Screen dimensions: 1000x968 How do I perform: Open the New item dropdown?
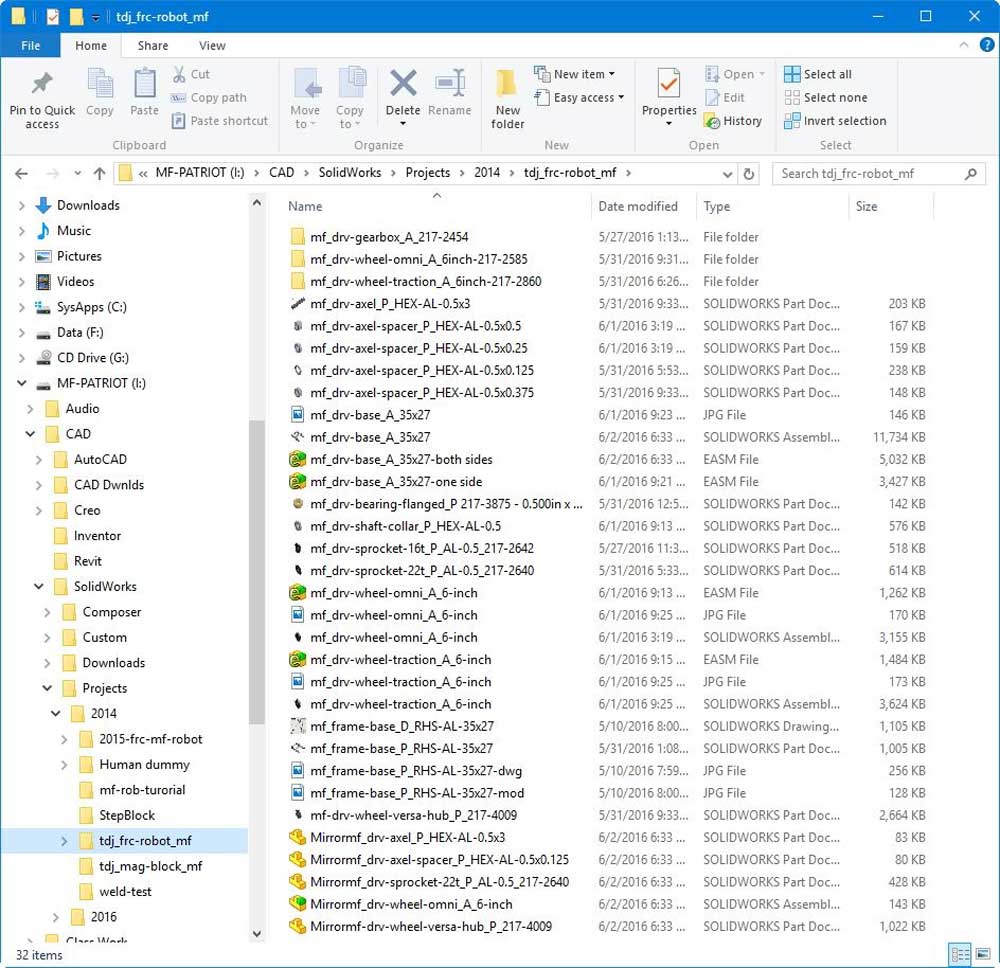tap(575, 74)
